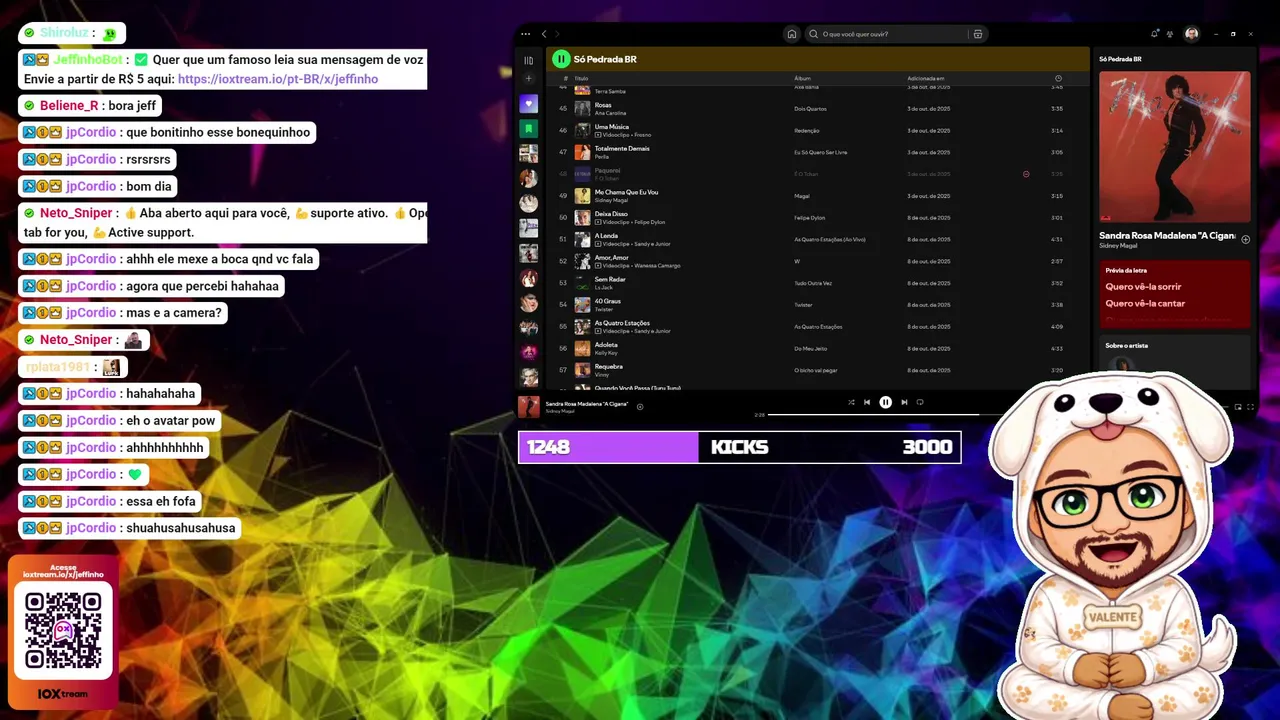The width and height of the screenshot is (1280, 720).
Task: Skip to the previous track
Action: [x=867, y=402]
